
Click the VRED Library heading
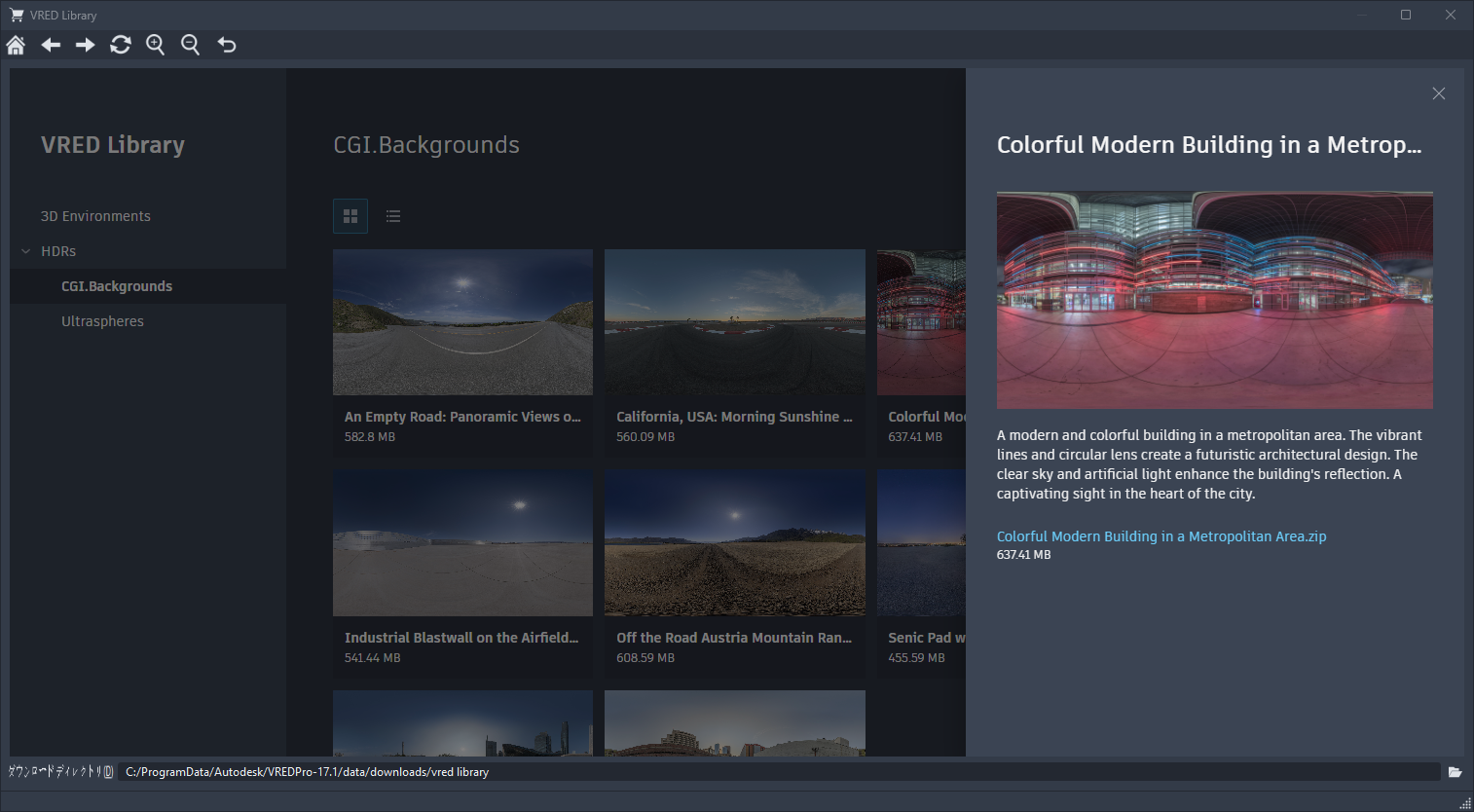click(x=113, y=144)
